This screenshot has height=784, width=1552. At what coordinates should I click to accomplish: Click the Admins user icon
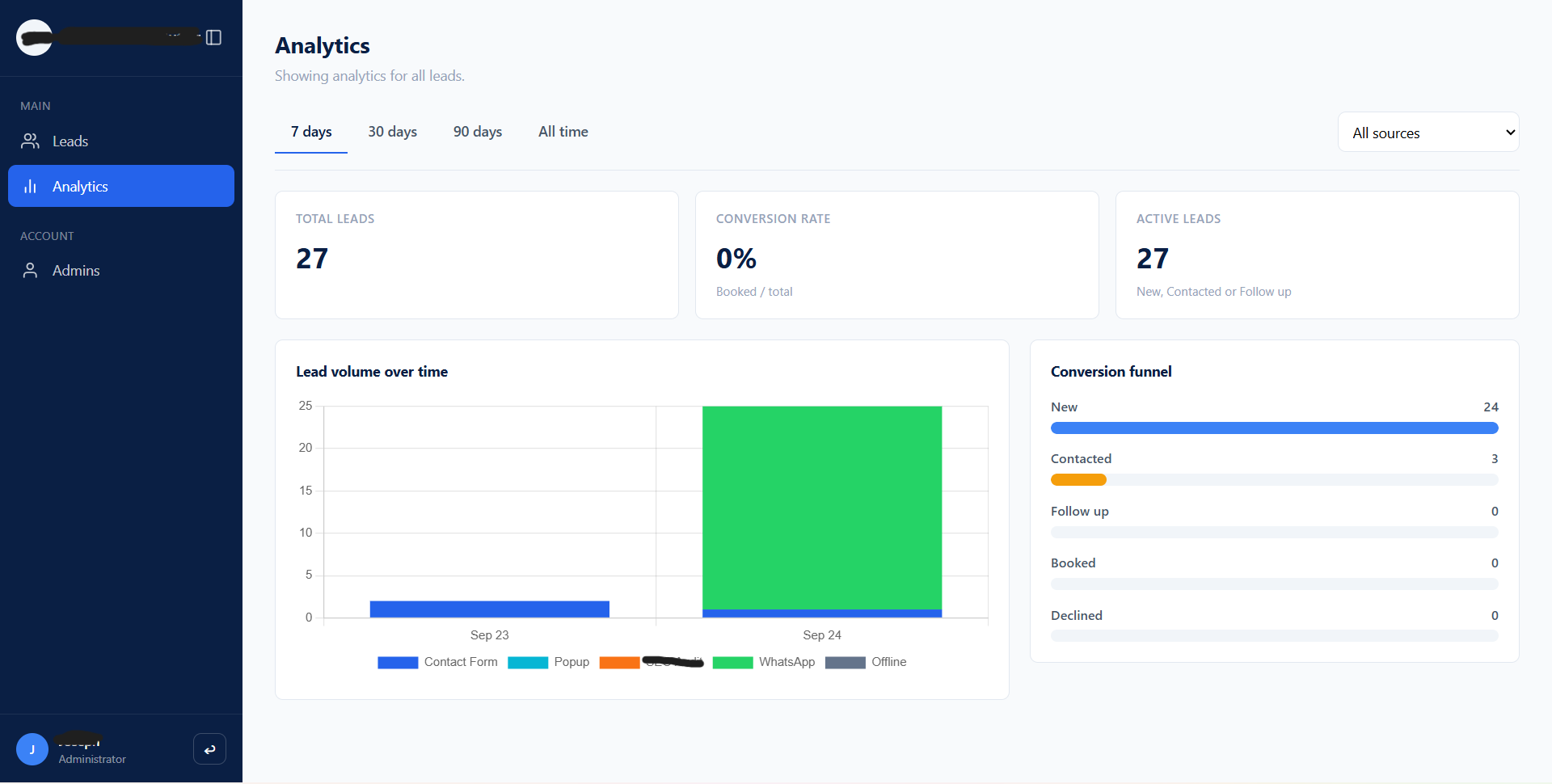tap(30, 271)
